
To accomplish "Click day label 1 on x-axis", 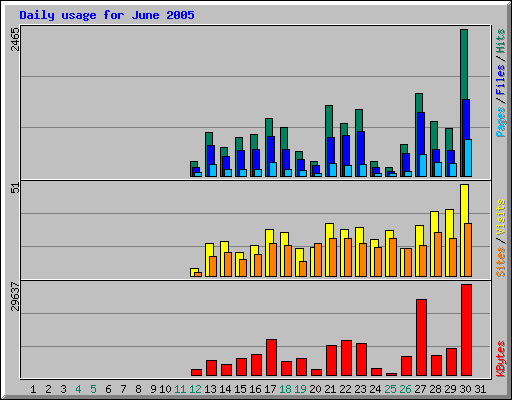I will (33, 389).
